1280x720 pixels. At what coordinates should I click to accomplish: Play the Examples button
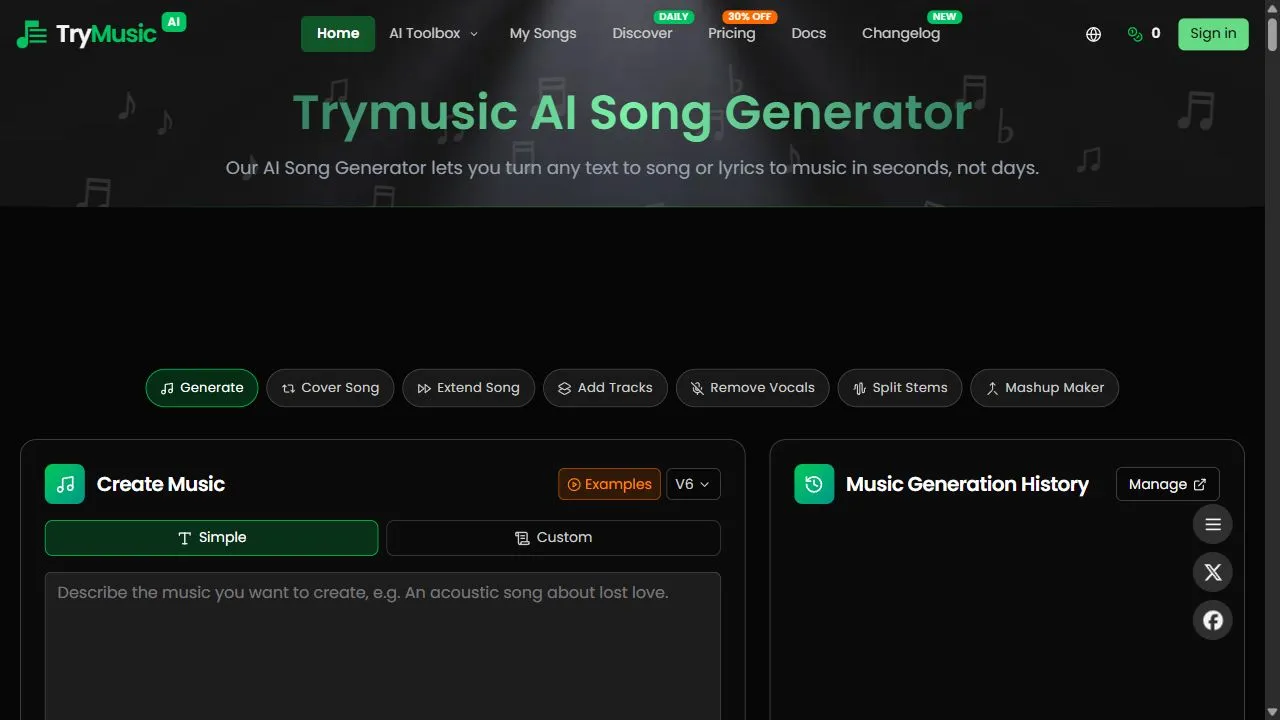(609, 484)
